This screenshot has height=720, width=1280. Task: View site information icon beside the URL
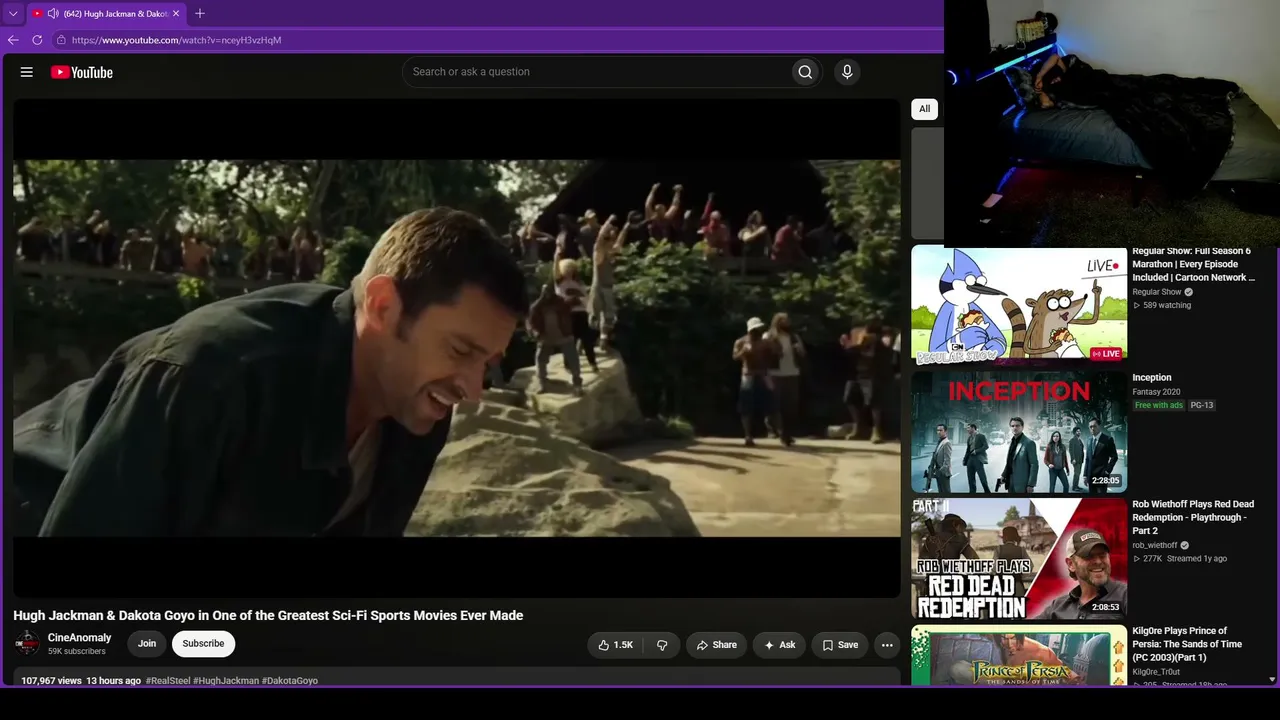[61, 40]
